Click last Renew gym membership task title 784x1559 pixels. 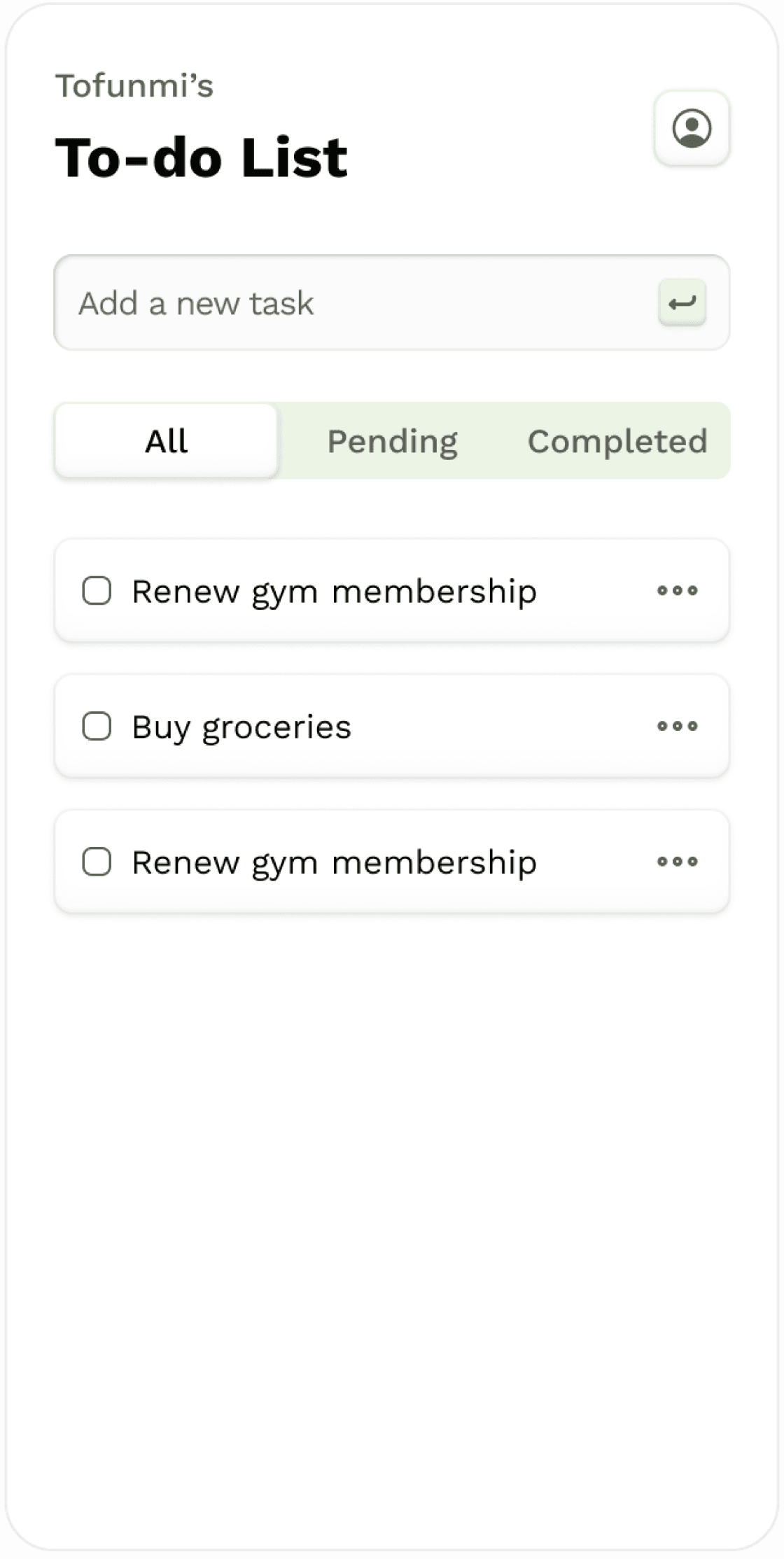coord(334,862)
